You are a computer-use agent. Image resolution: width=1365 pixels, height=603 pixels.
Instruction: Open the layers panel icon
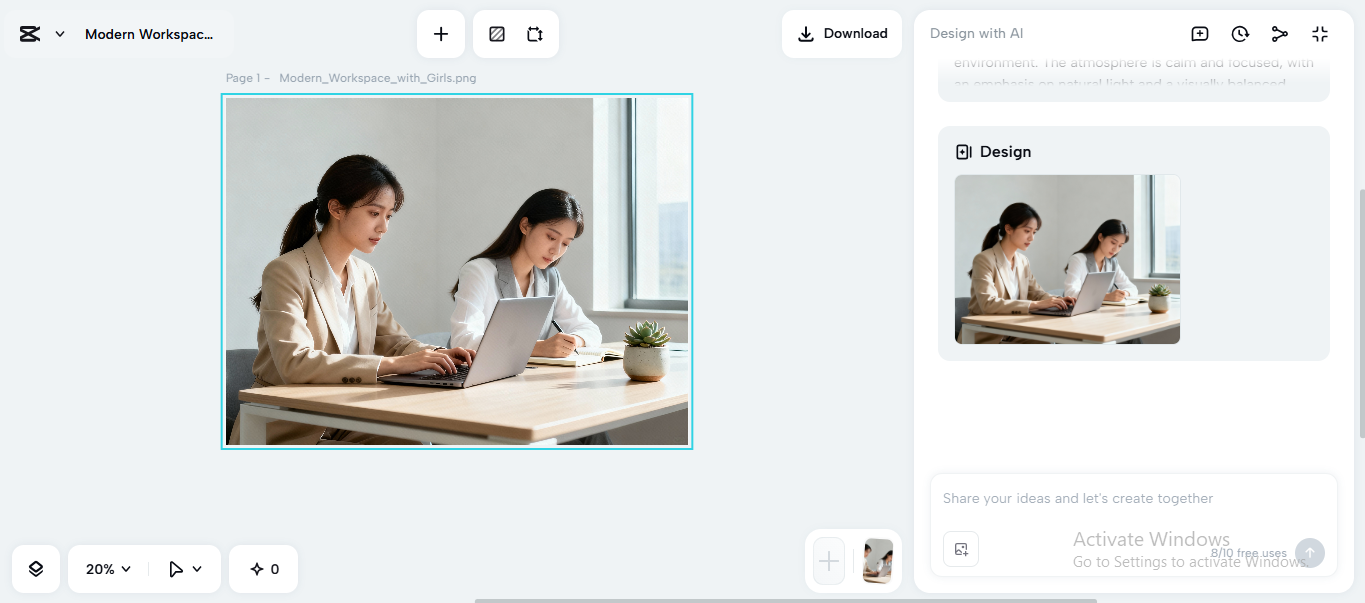coord(36,569)
